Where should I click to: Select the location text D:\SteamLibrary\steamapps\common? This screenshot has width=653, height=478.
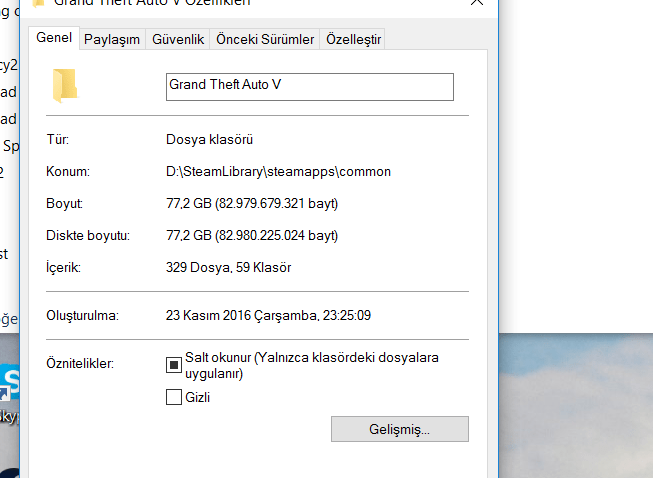pos(278,172)
